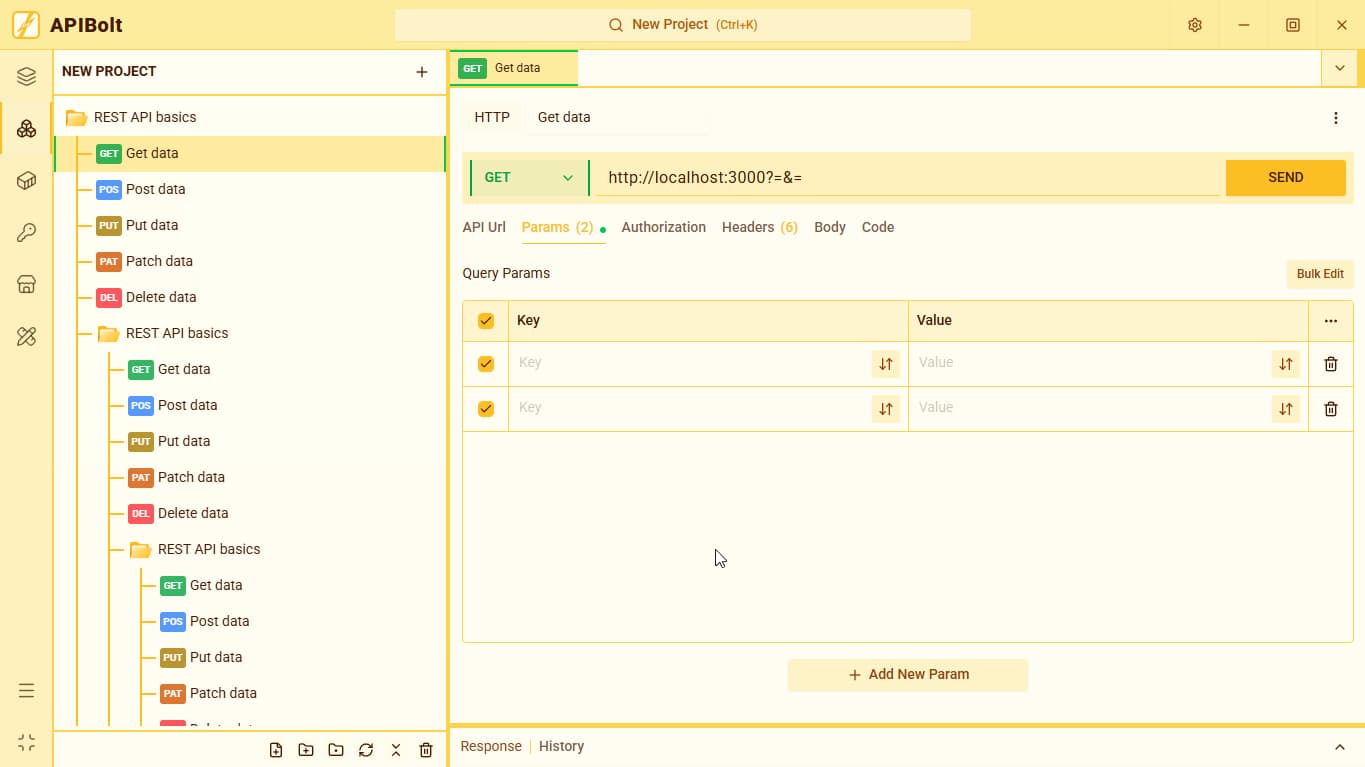Click the open folder icon in tree toolbar
Viewport: 1365px width, 767px height.
click(336, 750)
